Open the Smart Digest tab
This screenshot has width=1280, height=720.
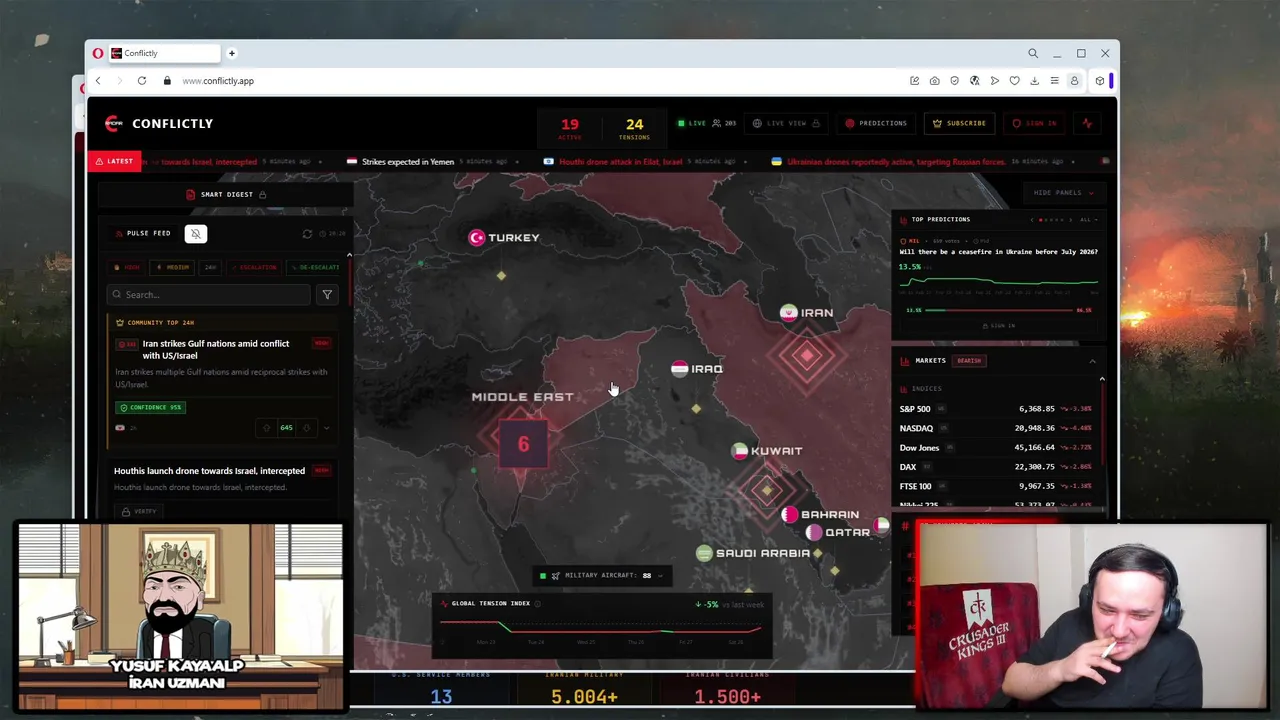pyautogui.click(x=226, y=194)
